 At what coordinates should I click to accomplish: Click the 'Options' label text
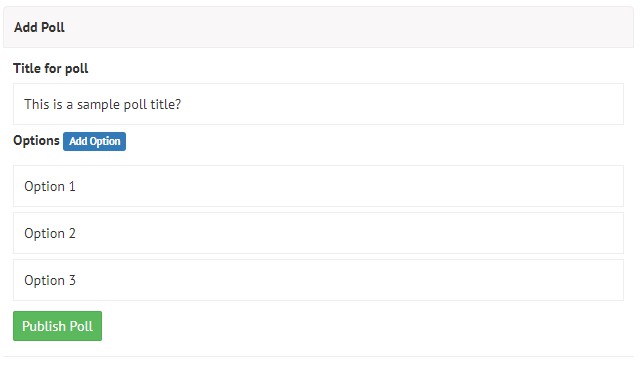coord(36,140)
